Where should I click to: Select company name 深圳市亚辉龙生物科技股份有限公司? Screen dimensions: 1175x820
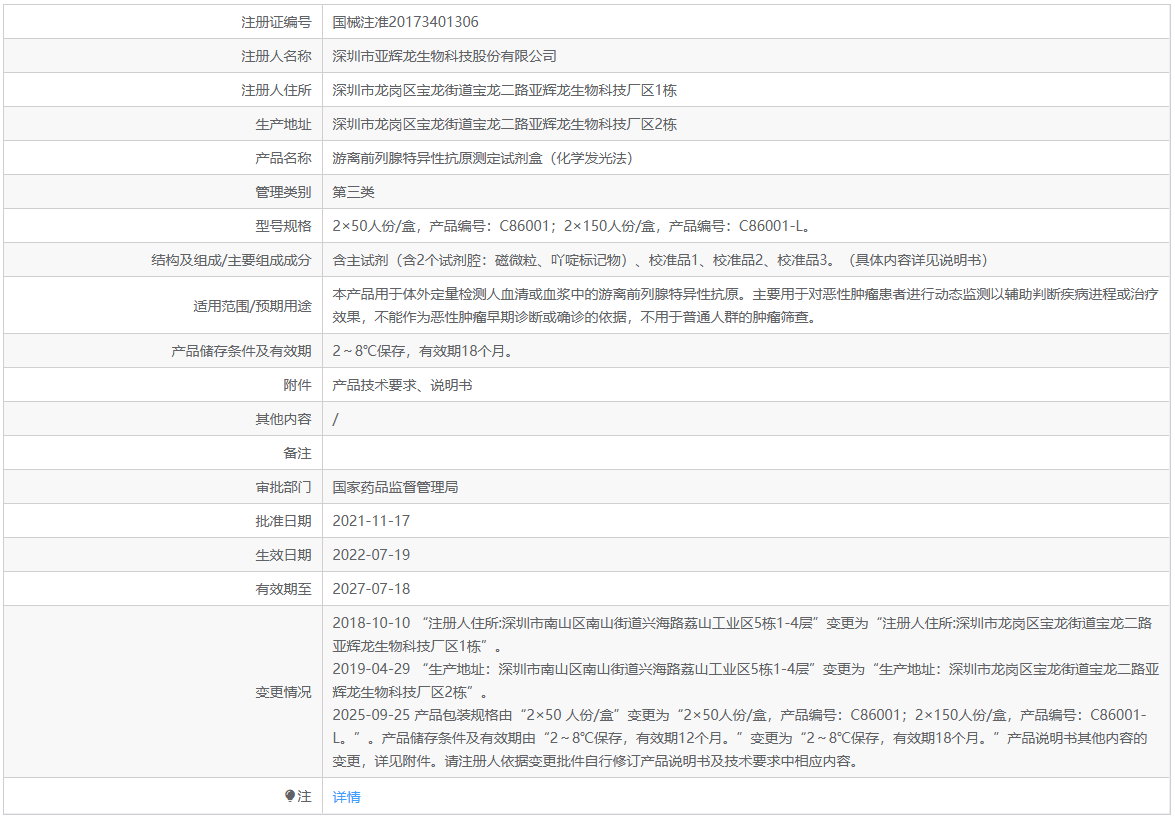tap(444, 56)
